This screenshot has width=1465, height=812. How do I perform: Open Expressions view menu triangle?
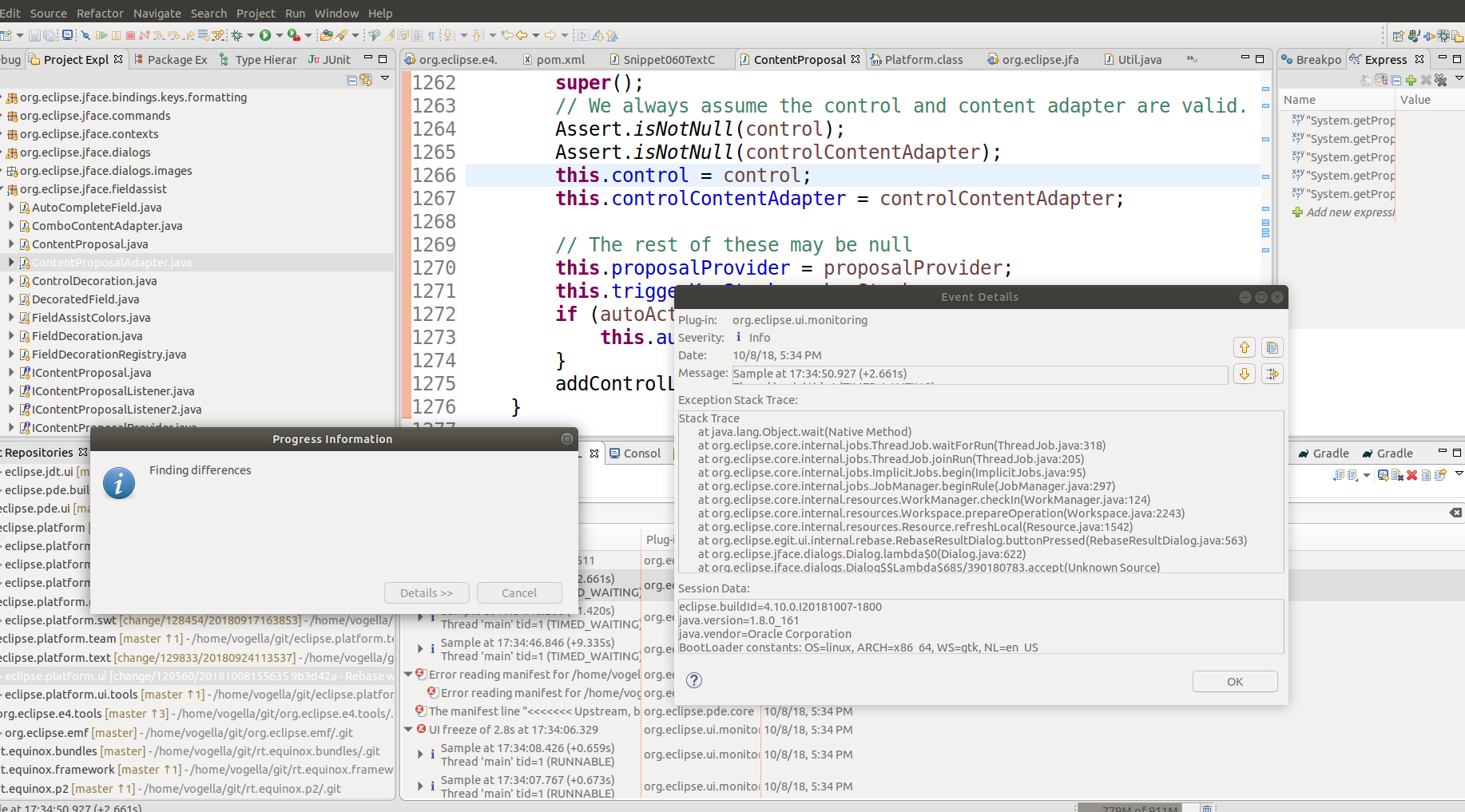point(1459,78)
